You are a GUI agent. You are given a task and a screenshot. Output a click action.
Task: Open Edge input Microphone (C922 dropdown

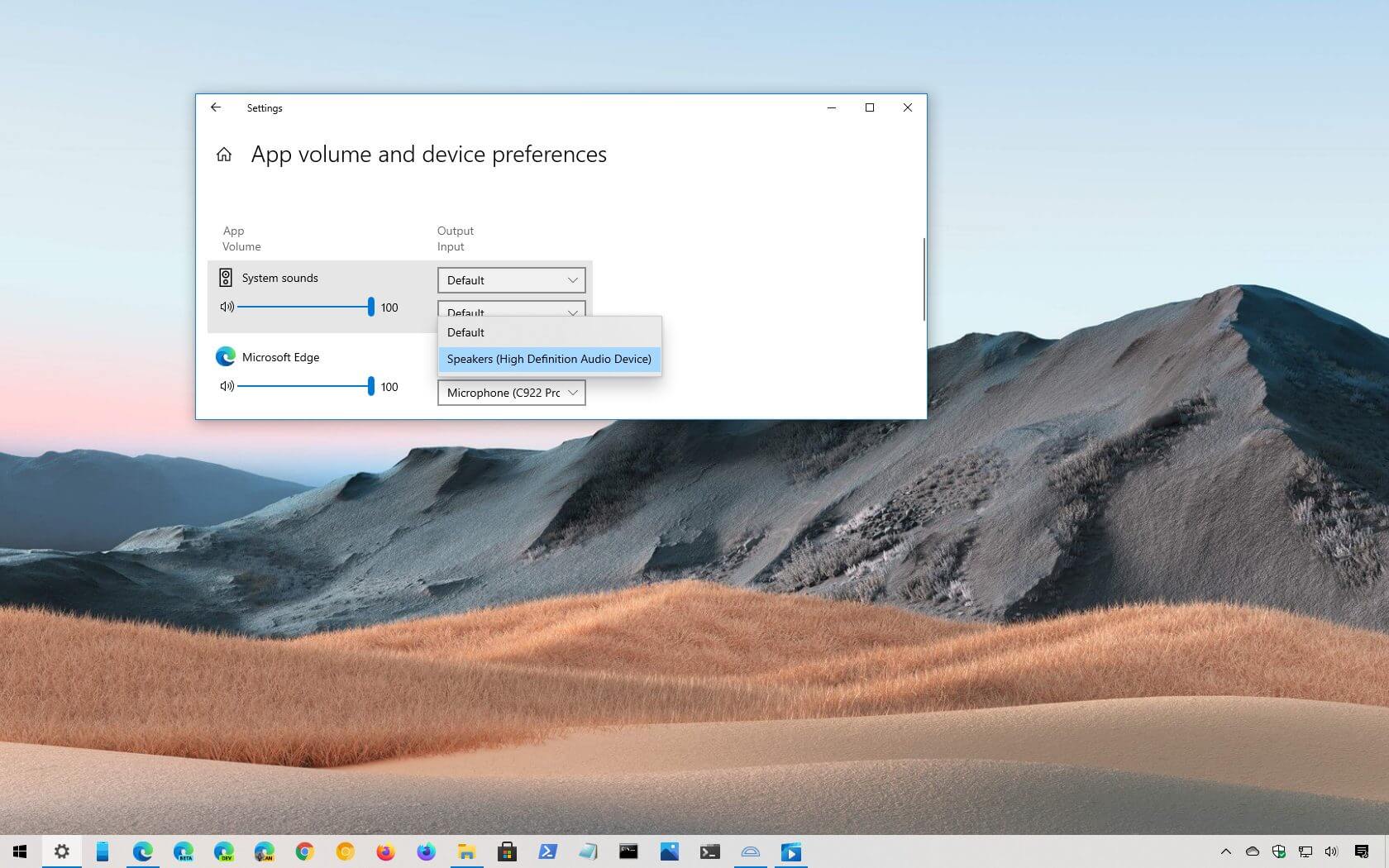click(512, 393)
